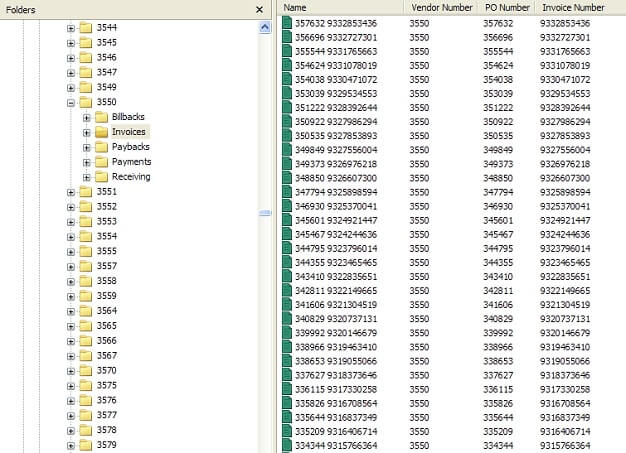This screenshot has width=626, height=453.
Task: Click file icon for 347794 9325898594
Action: (x=287, y=192)
